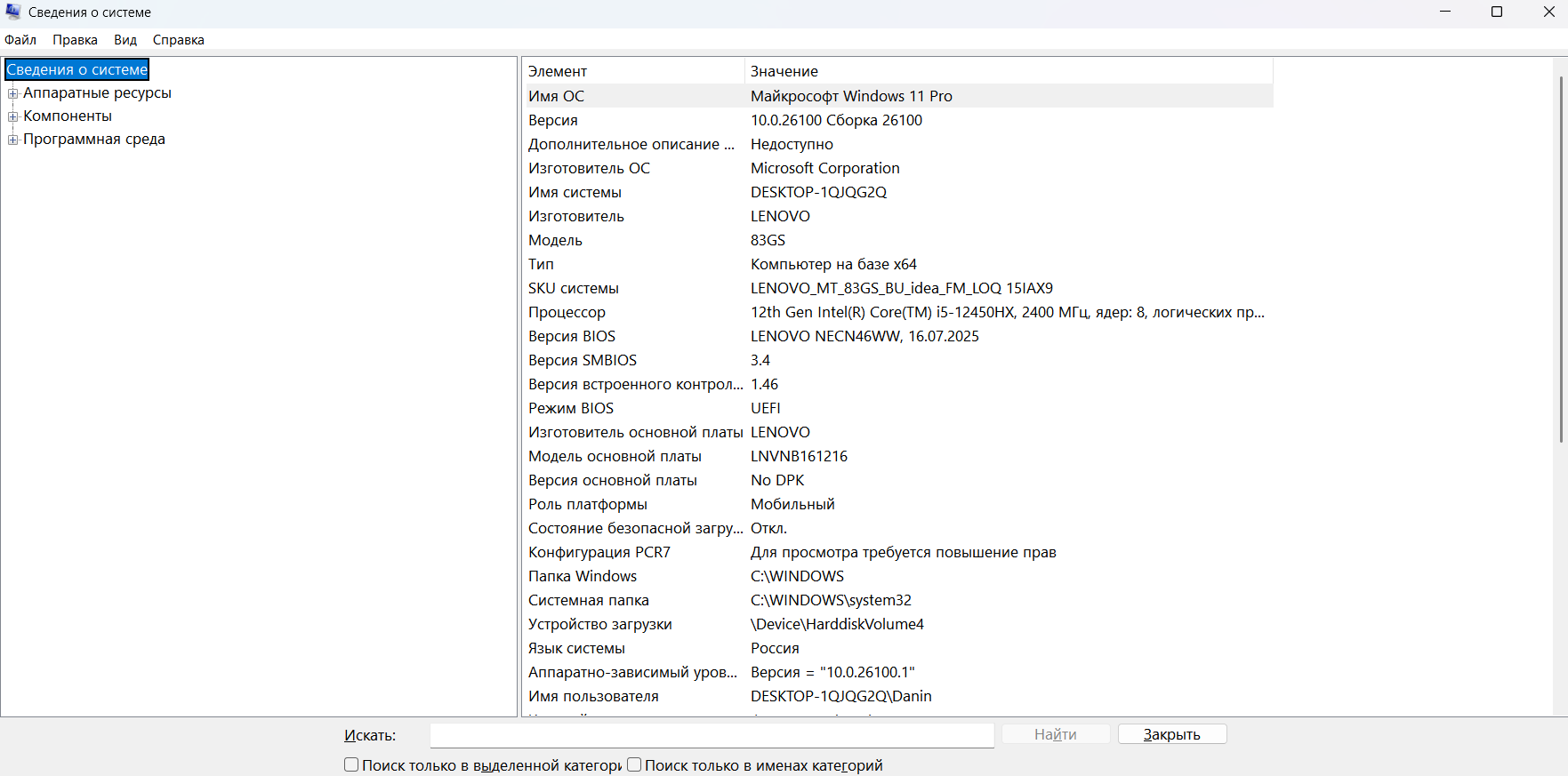This screenshot has height=776, width=1568.
Task: Click the Элемент column header
Action: tap(632, 71)
